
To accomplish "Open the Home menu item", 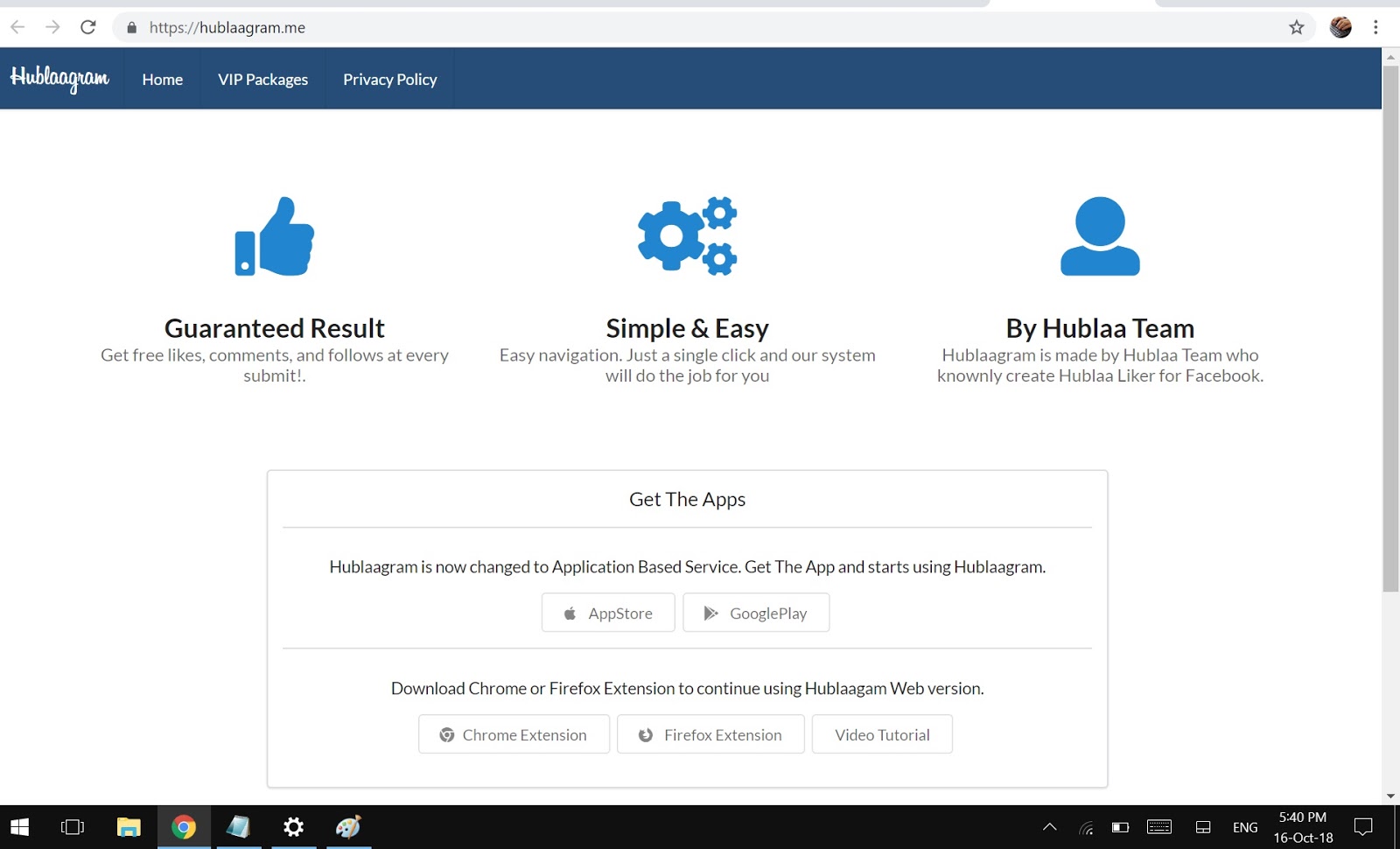I will pos(163,80).
